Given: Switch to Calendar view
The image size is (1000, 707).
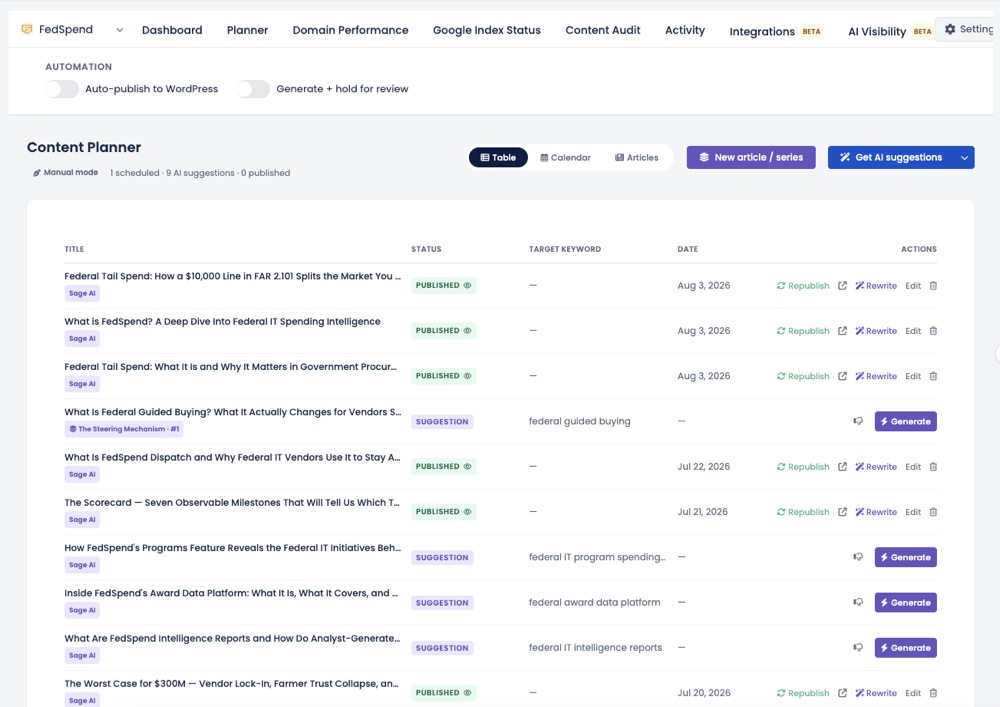Looking at the screenshot, I should coord(565,157).
